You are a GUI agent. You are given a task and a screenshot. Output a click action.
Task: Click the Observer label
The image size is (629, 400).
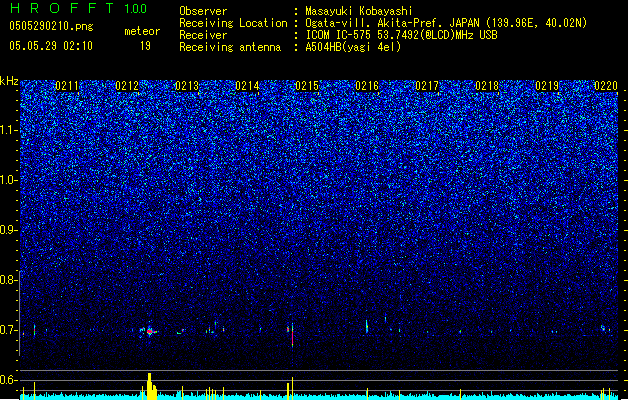203,11
